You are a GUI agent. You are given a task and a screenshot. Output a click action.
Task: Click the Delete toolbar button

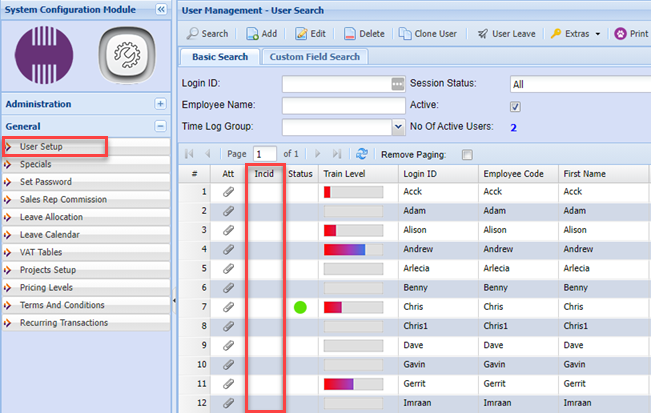point(364,33)
